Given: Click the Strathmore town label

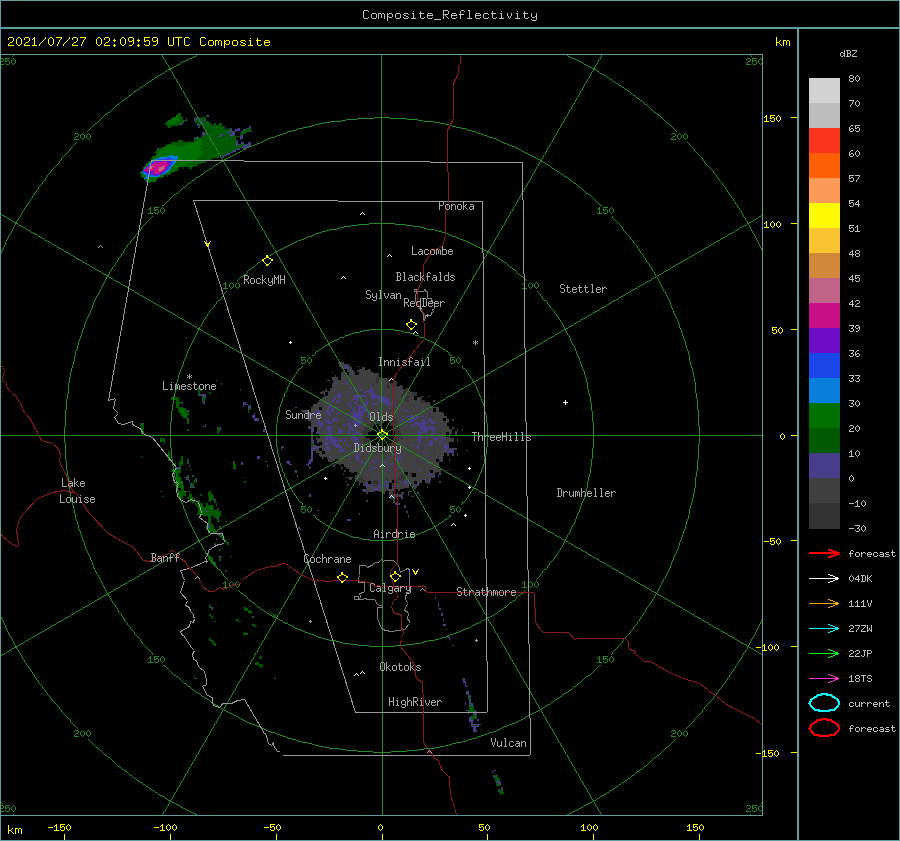Looking at the screenshot, I should click(x=486, y=592).
